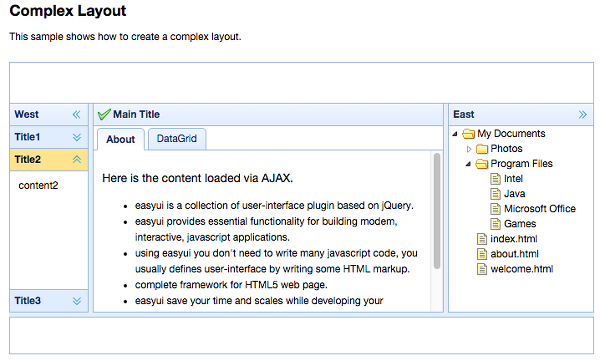Screen dimensions: 600x361
Task: Expand the Photos tree node triangle
Action: pos(469,149)
